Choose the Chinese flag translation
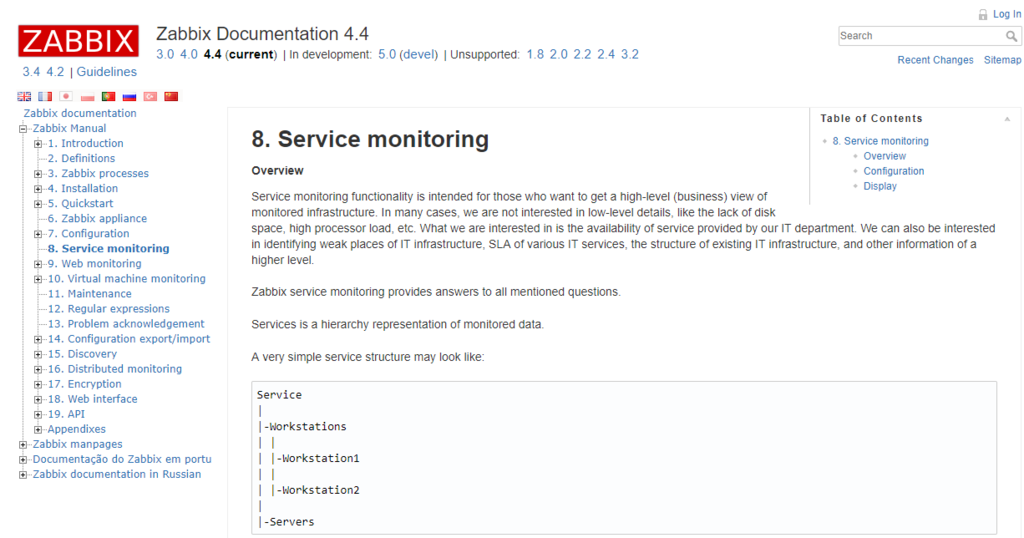Screen dimensions: 1024x538 click(171, 97)
